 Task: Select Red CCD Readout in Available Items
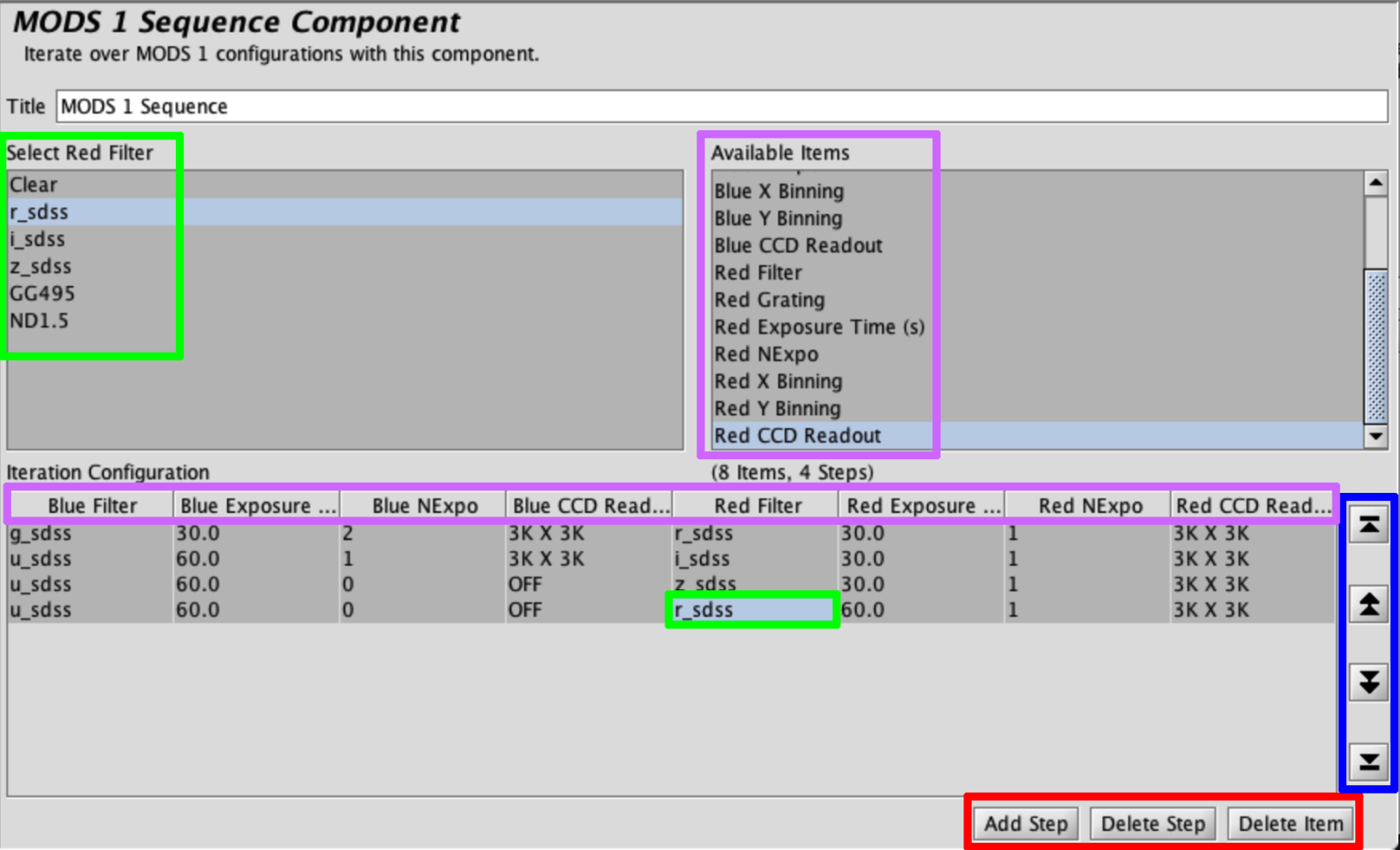coord(1037,435)
